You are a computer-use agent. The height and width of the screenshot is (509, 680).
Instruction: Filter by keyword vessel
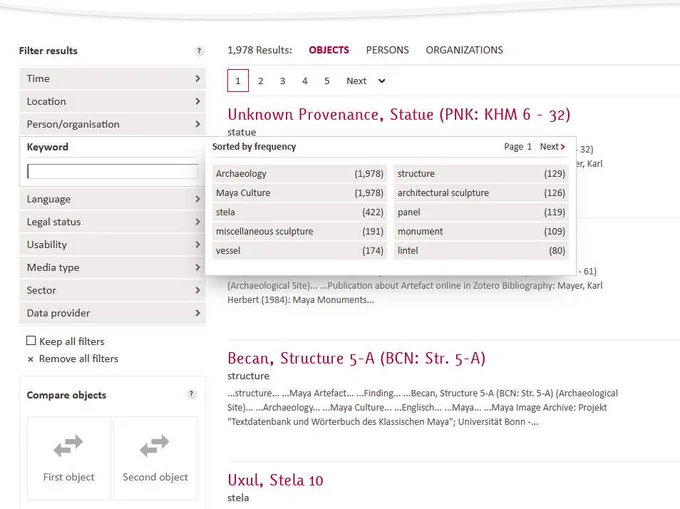click(x=300, y=251)
